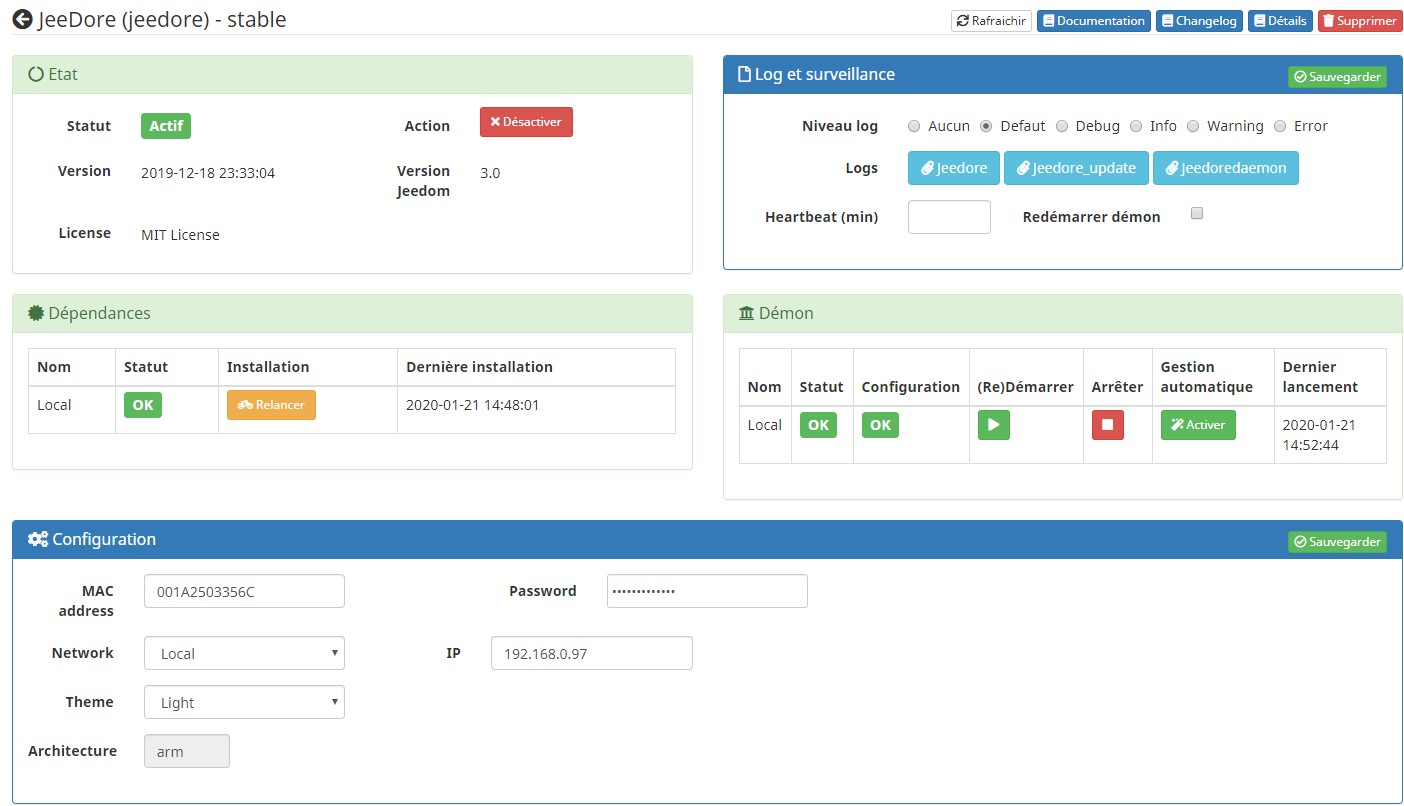Open the Network dropdown
Screen dimensions: 1404x806
(244, 653)
